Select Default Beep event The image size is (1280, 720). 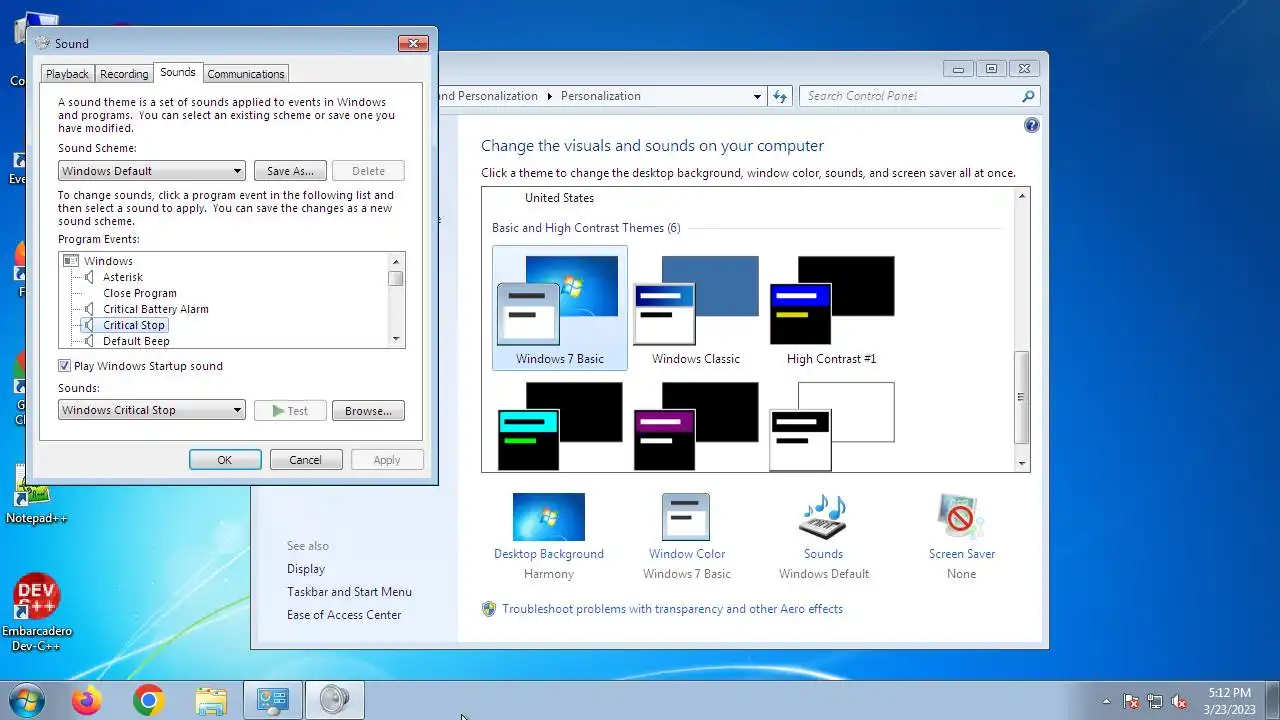pos(136,341)
